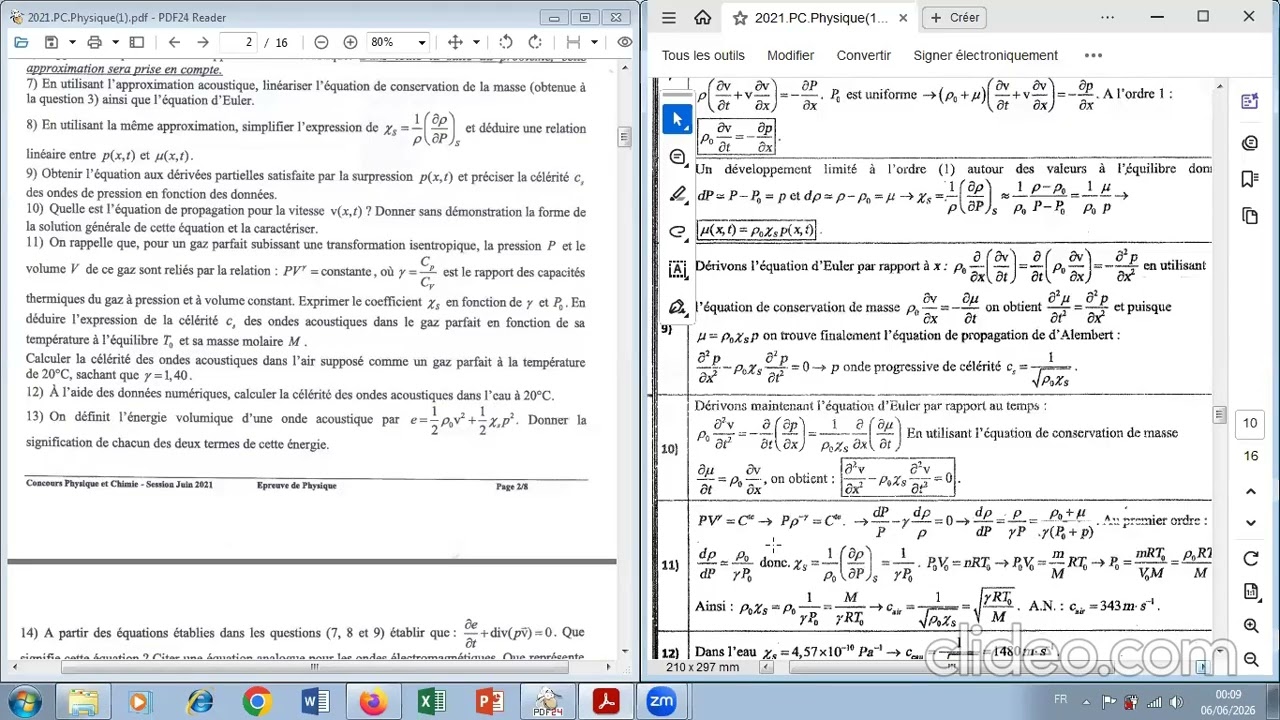Rotate the page clockwise
The width and height of the screenshot is (1280, 720).
point(535,42)
